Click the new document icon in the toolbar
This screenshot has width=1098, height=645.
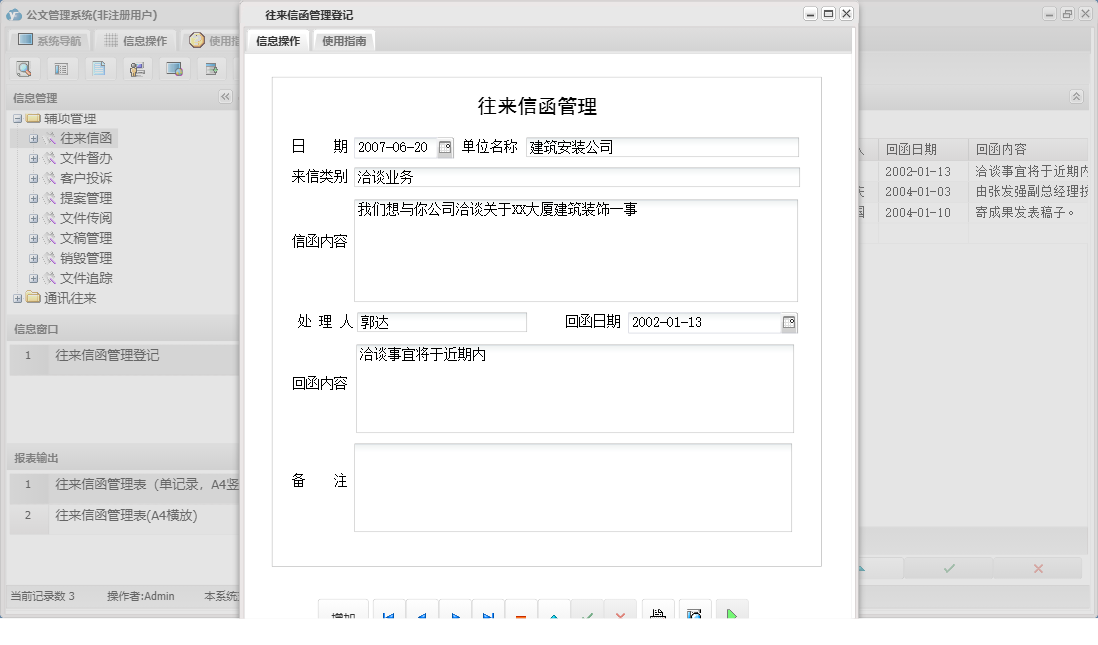[x=97, y=68]
